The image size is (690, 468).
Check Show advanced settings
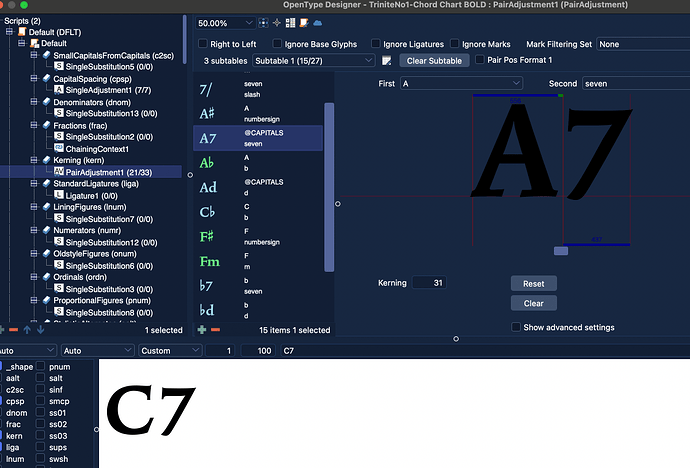point(516,327)
